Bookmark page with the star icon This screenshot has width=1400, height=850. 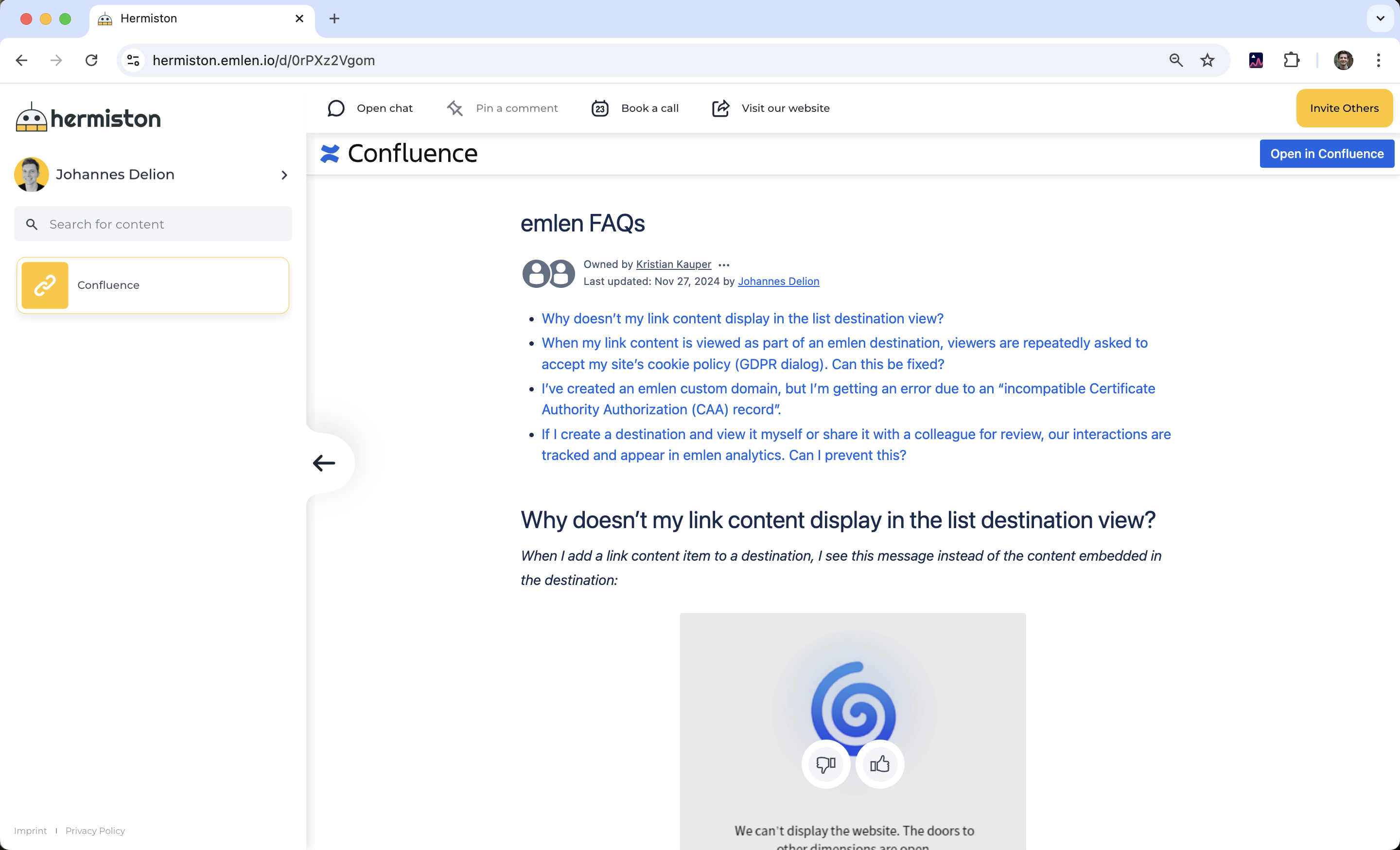(1207, 60)
